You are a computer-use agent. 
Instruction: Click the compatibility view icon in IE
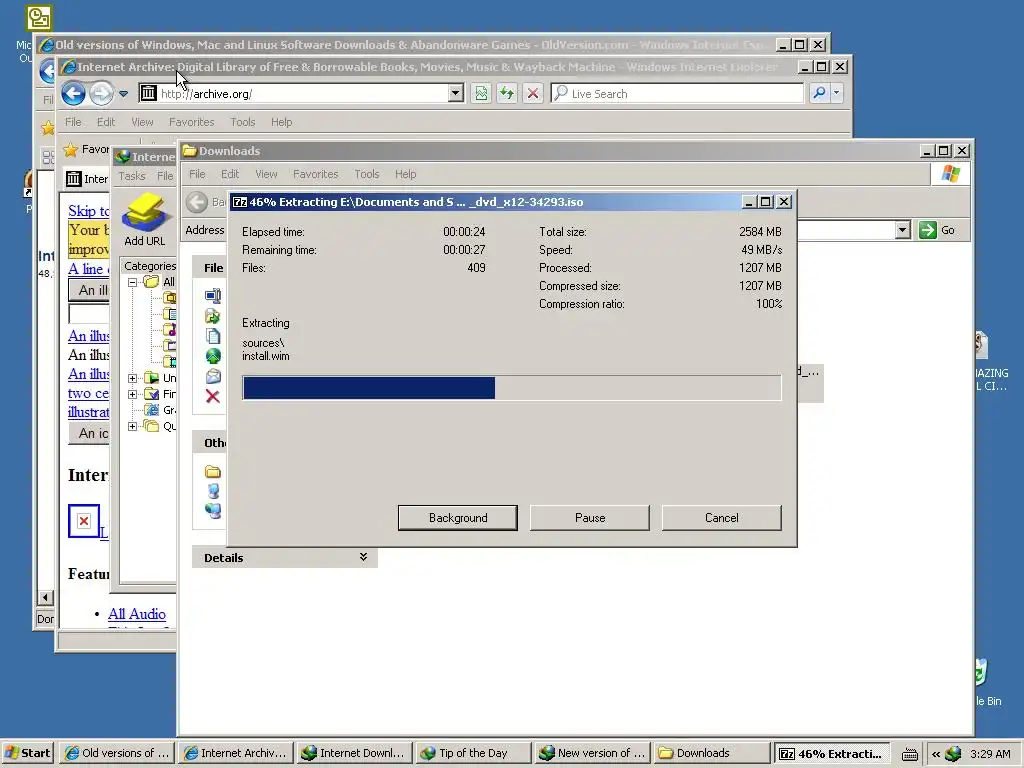(x=481, y=93)
